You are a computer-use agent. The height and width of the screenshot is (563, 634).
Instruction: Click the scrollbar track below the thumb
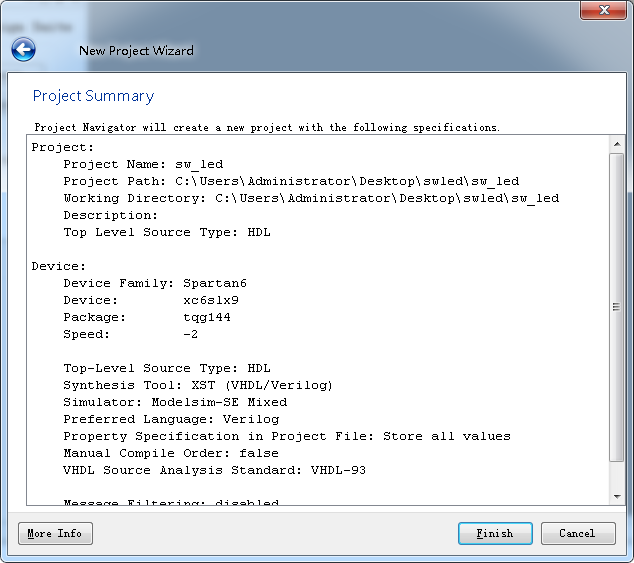click(617, 475)
